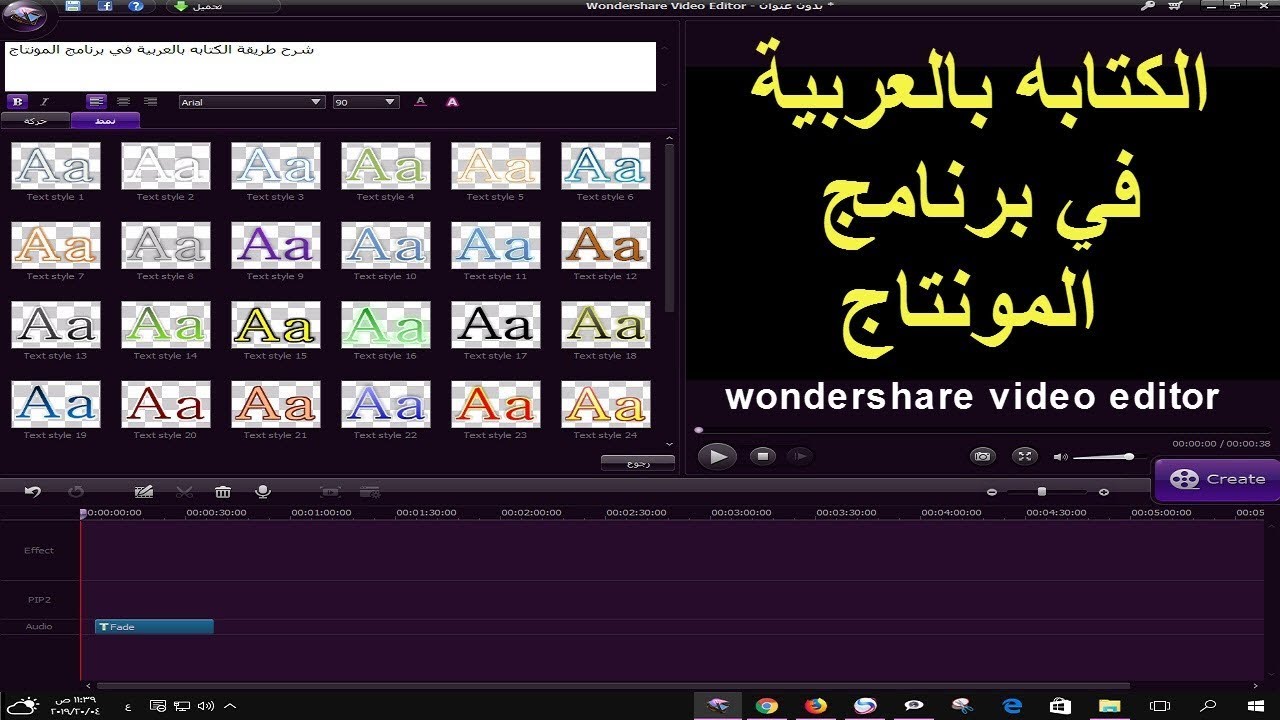This screenshot has height=720, width=1280.
Task: Open the Arial font dropdown
Action: coord(252,102)
